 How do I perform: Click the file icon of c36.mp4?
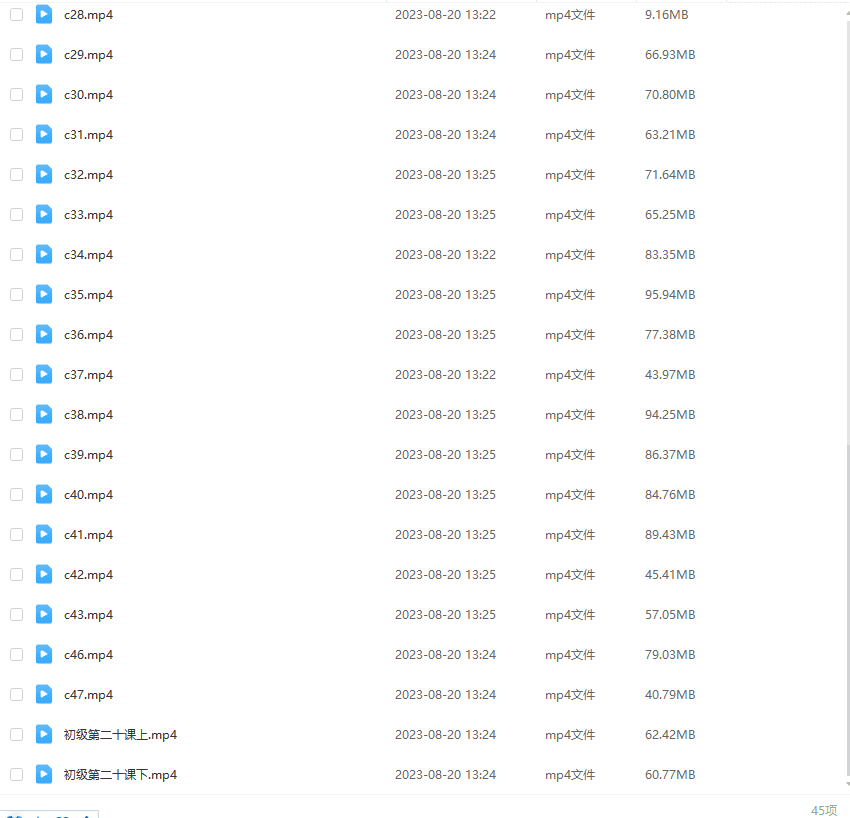[44, 335]
